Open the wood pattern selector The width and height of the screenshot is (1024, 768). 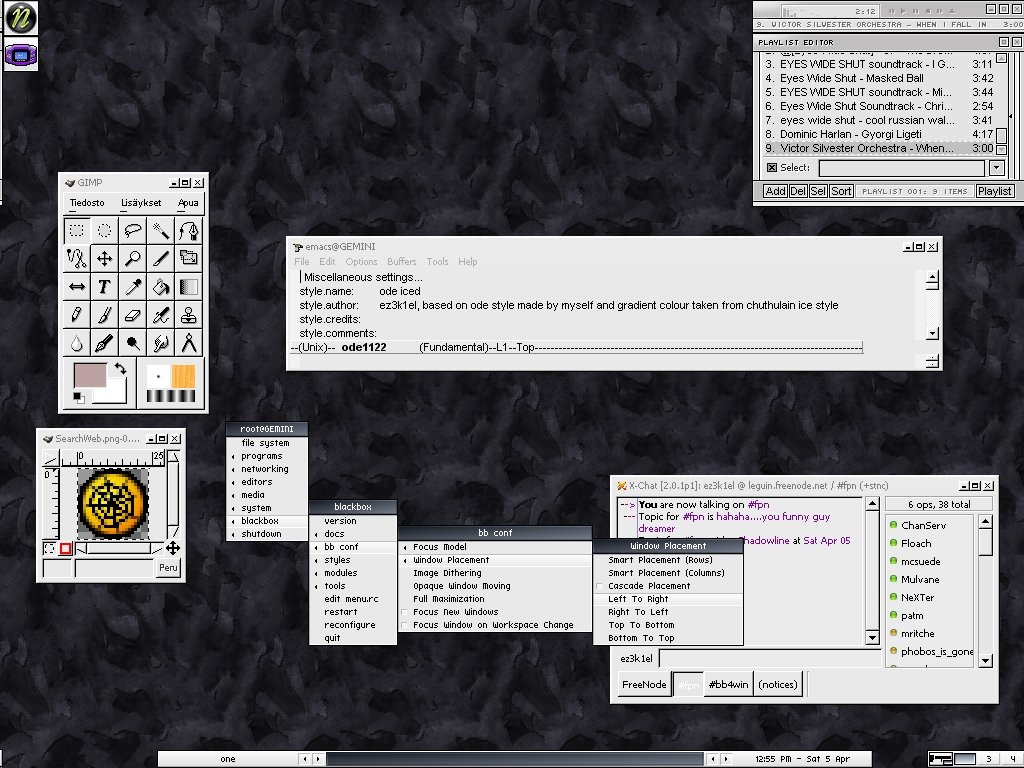pos(184,376)
